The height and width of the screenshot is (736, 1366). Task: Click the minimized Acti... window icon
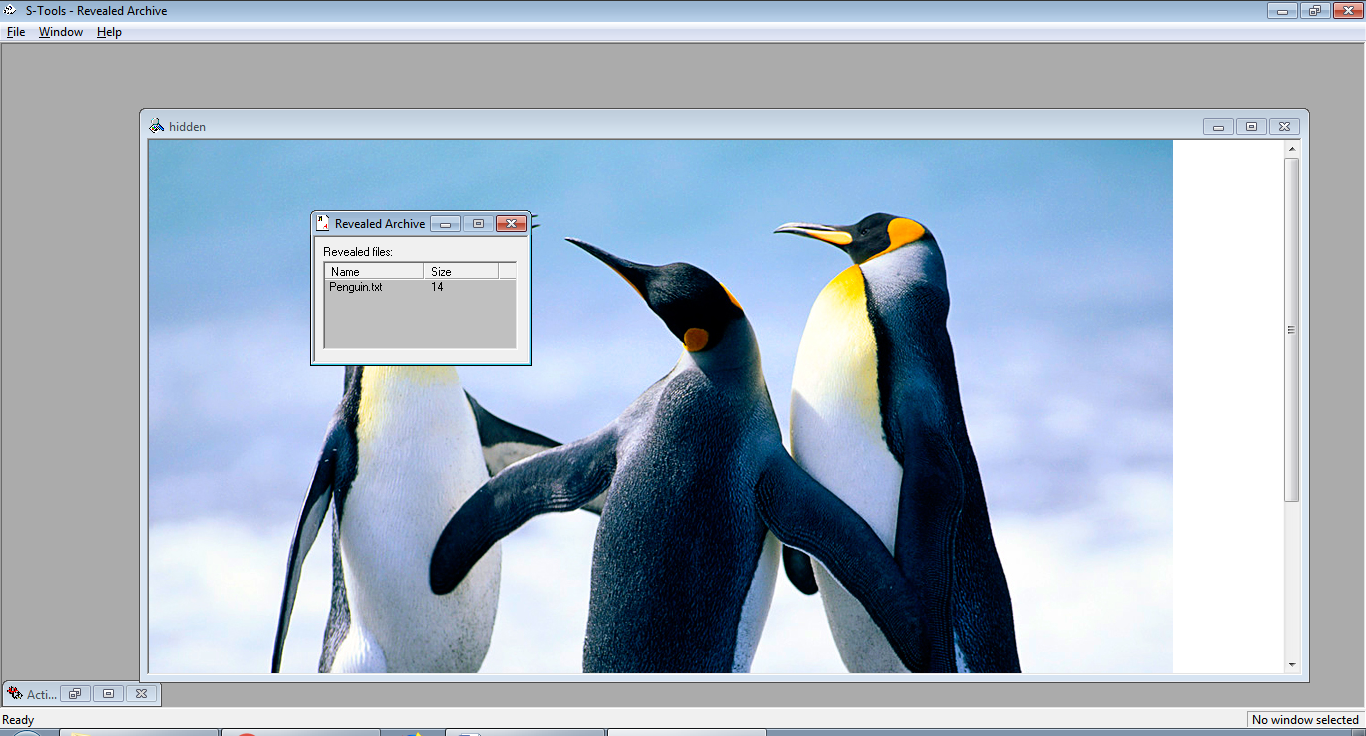pyautogui.click(x=14, y=693)
